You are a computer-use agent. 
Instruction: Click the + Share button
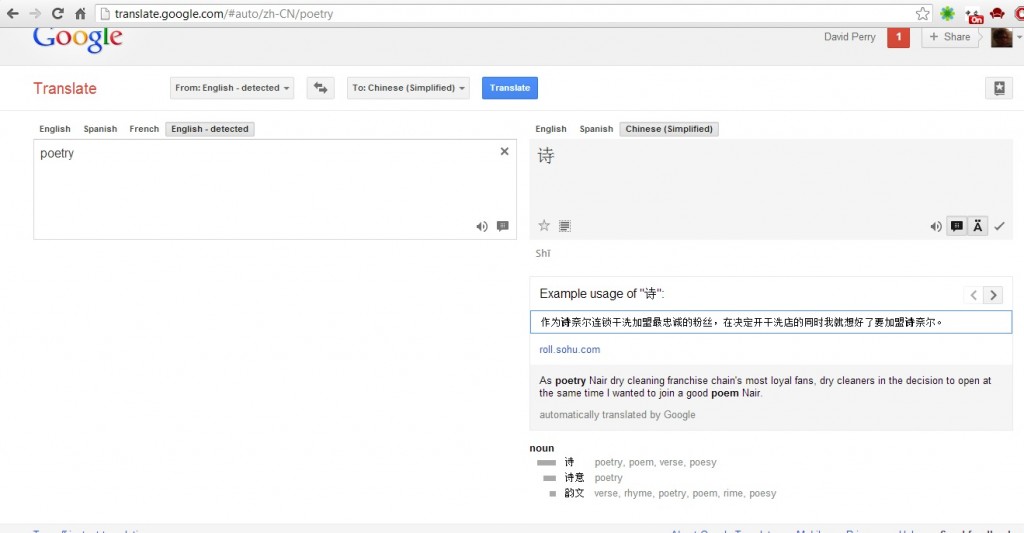(950, 37)
